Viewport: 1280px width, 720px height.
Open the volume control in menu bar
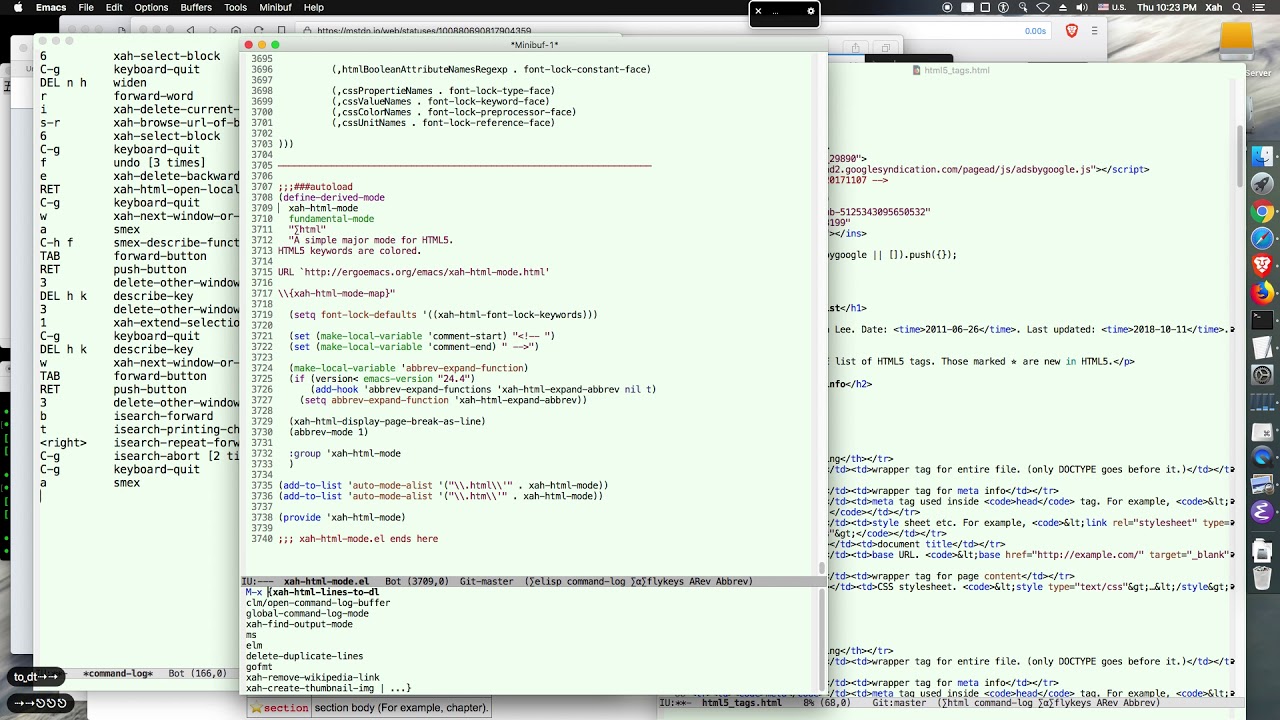(x=1081, y=7)
